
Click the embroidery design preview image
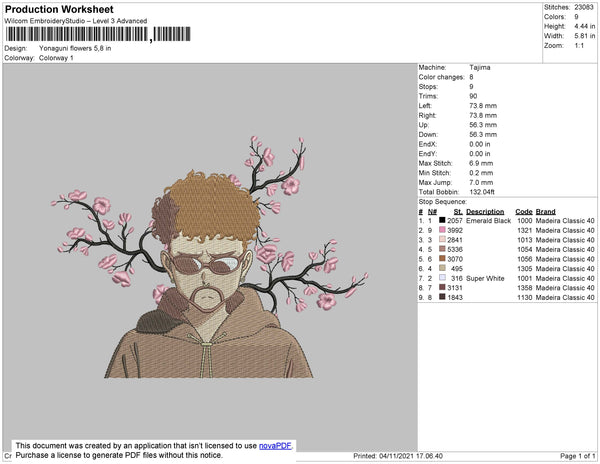[209, 257]
